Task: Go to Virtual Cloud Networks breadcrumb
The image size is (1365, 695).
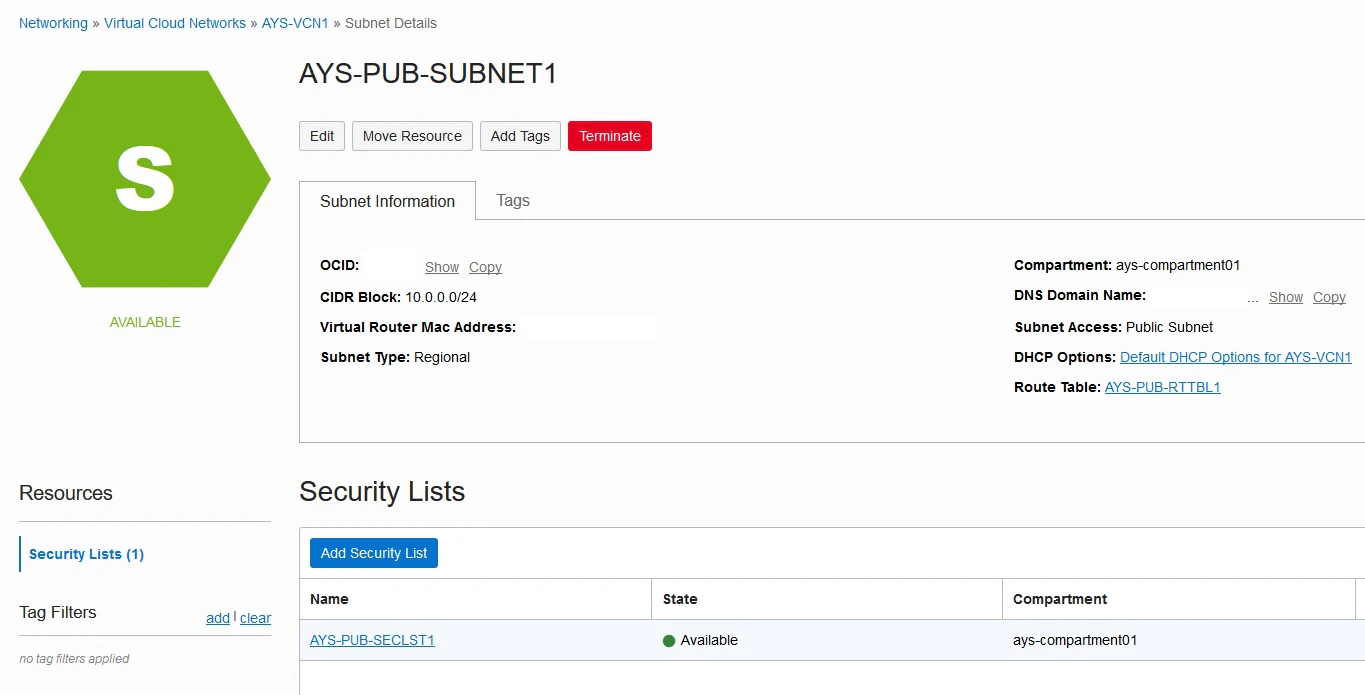Action: coord(175,23)
